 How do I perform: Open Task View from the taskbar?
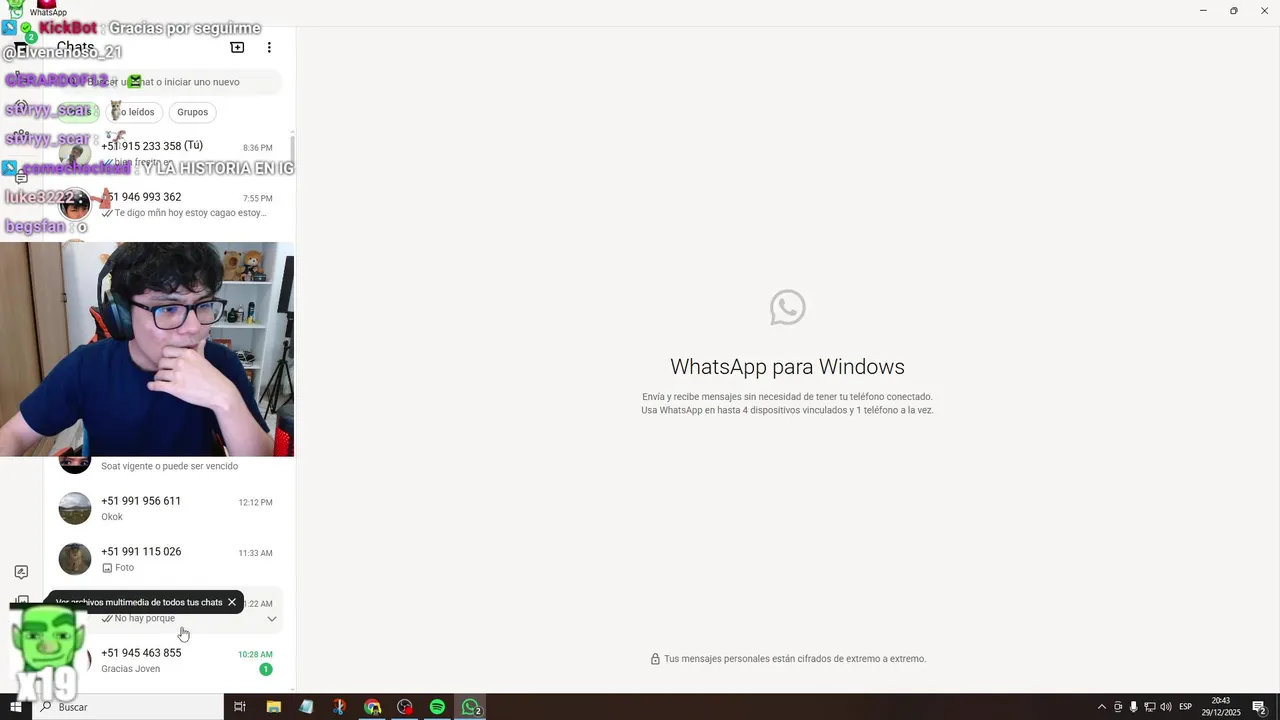pos(240,707)
